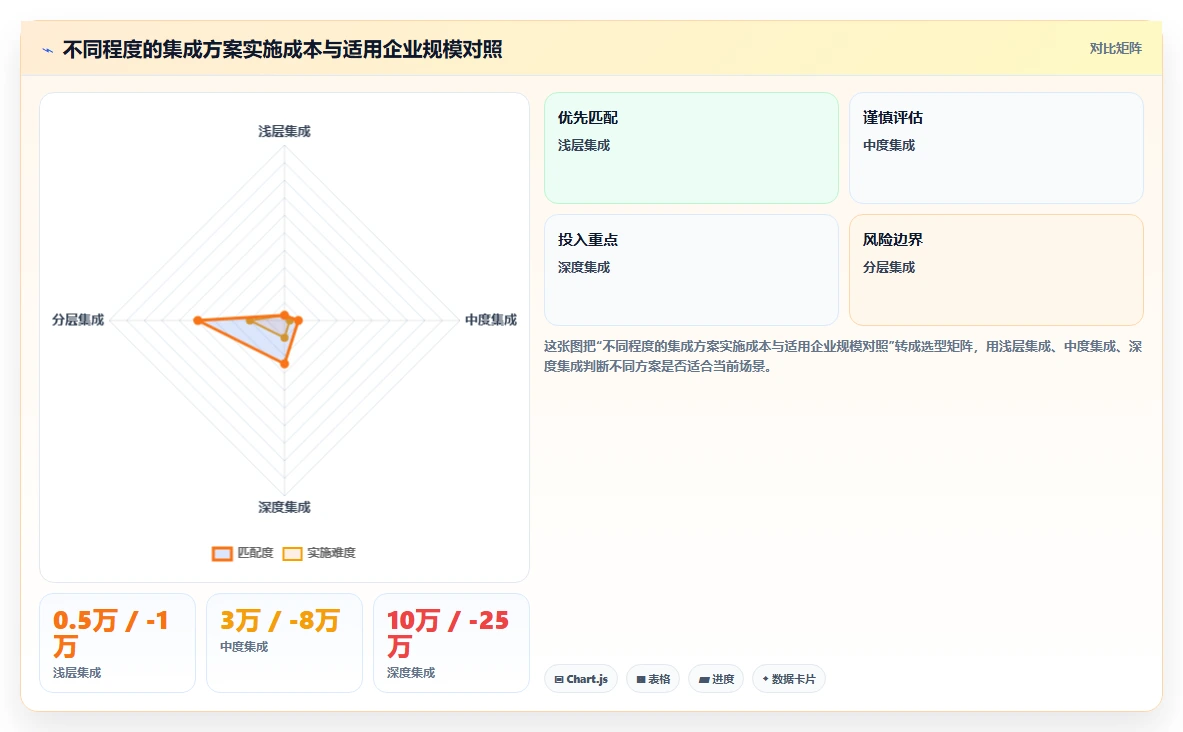1183x732 pixels.
Task: Toggle the 实施难度 legend swatch
Action: click(x=292, y=554)
